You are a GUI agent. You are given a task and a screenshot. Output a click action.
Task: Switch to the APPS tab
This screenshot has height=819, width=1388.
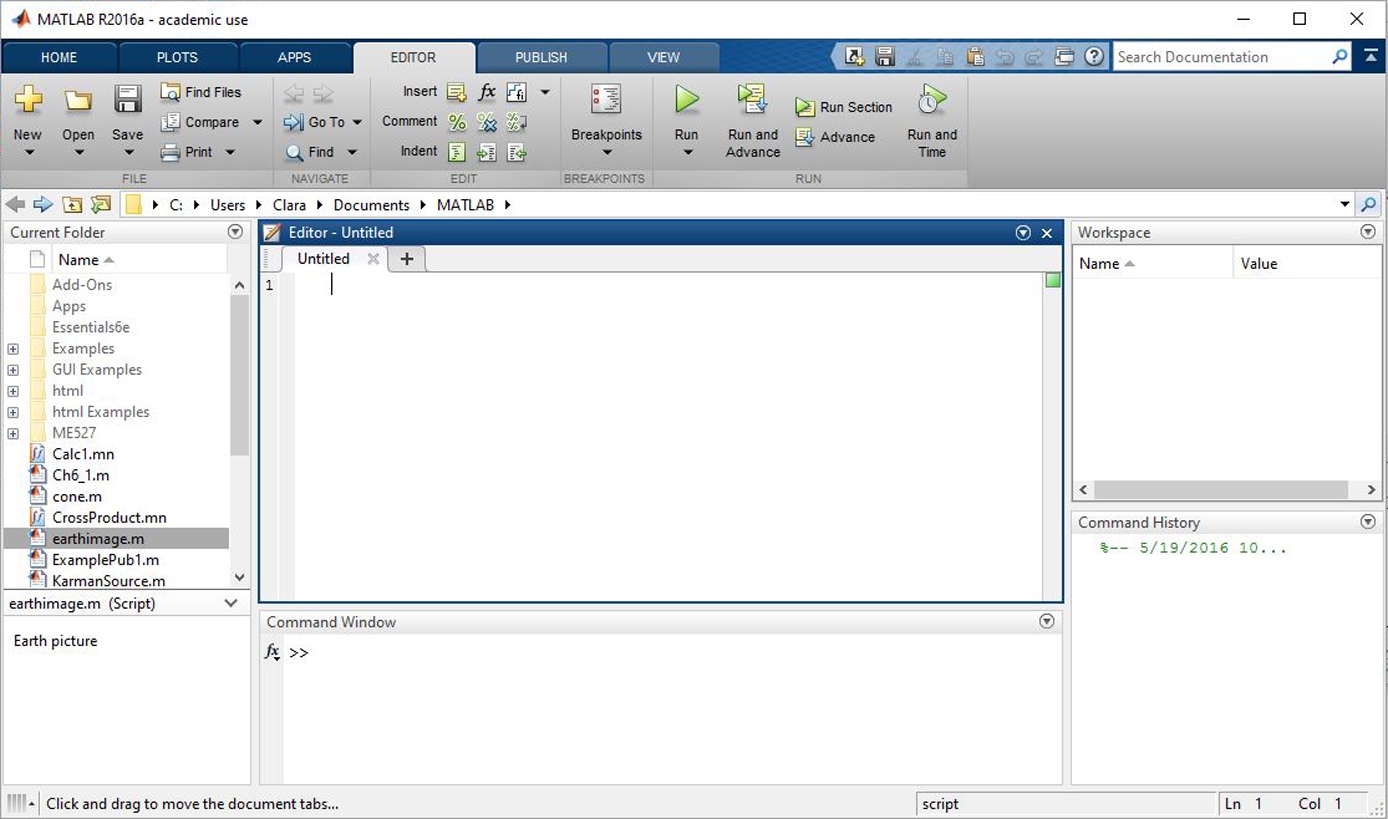click(294, 57)
